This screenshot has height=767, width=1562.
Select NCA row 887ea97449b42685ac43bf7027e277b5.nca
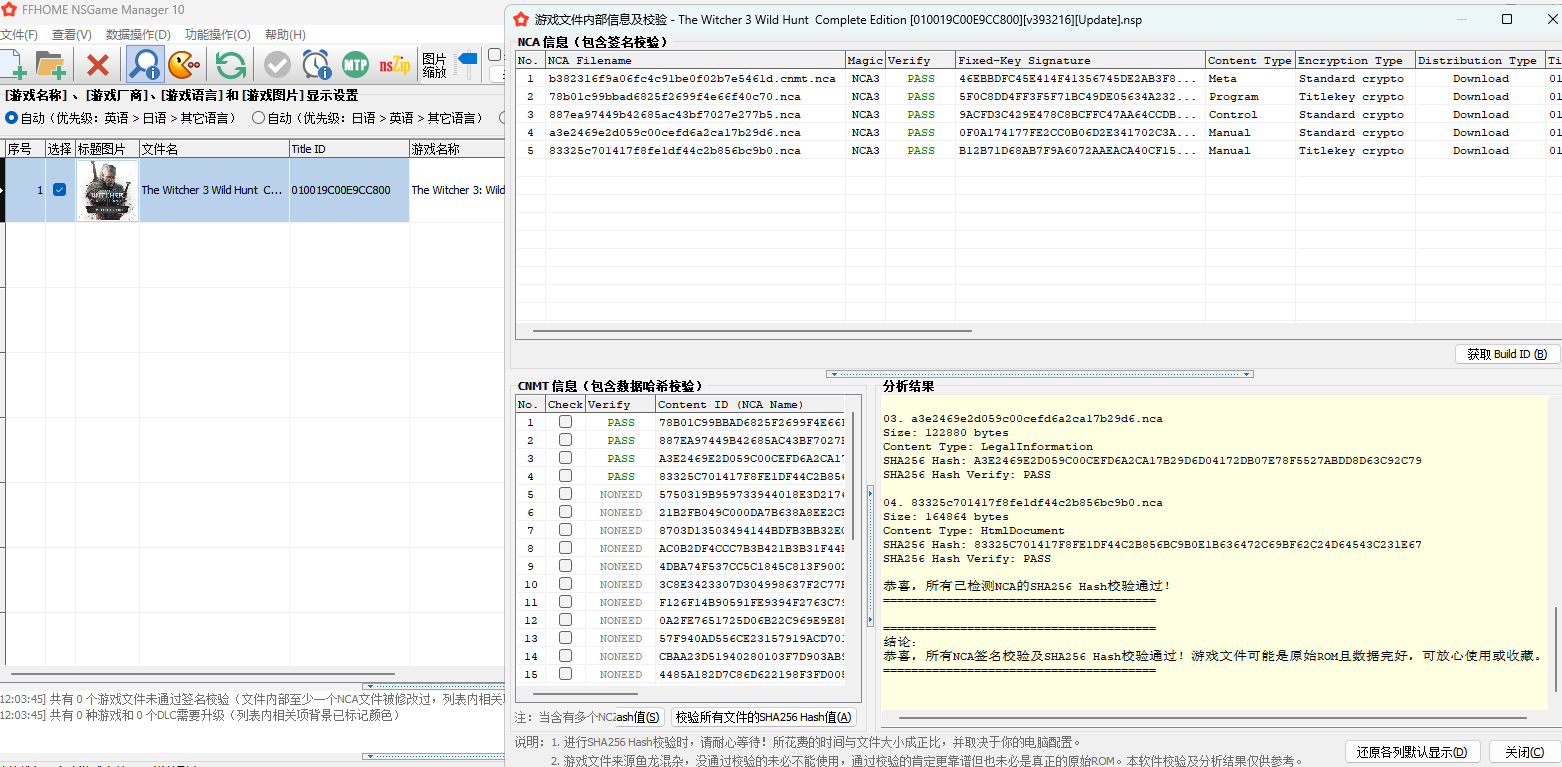(1038, 114)
